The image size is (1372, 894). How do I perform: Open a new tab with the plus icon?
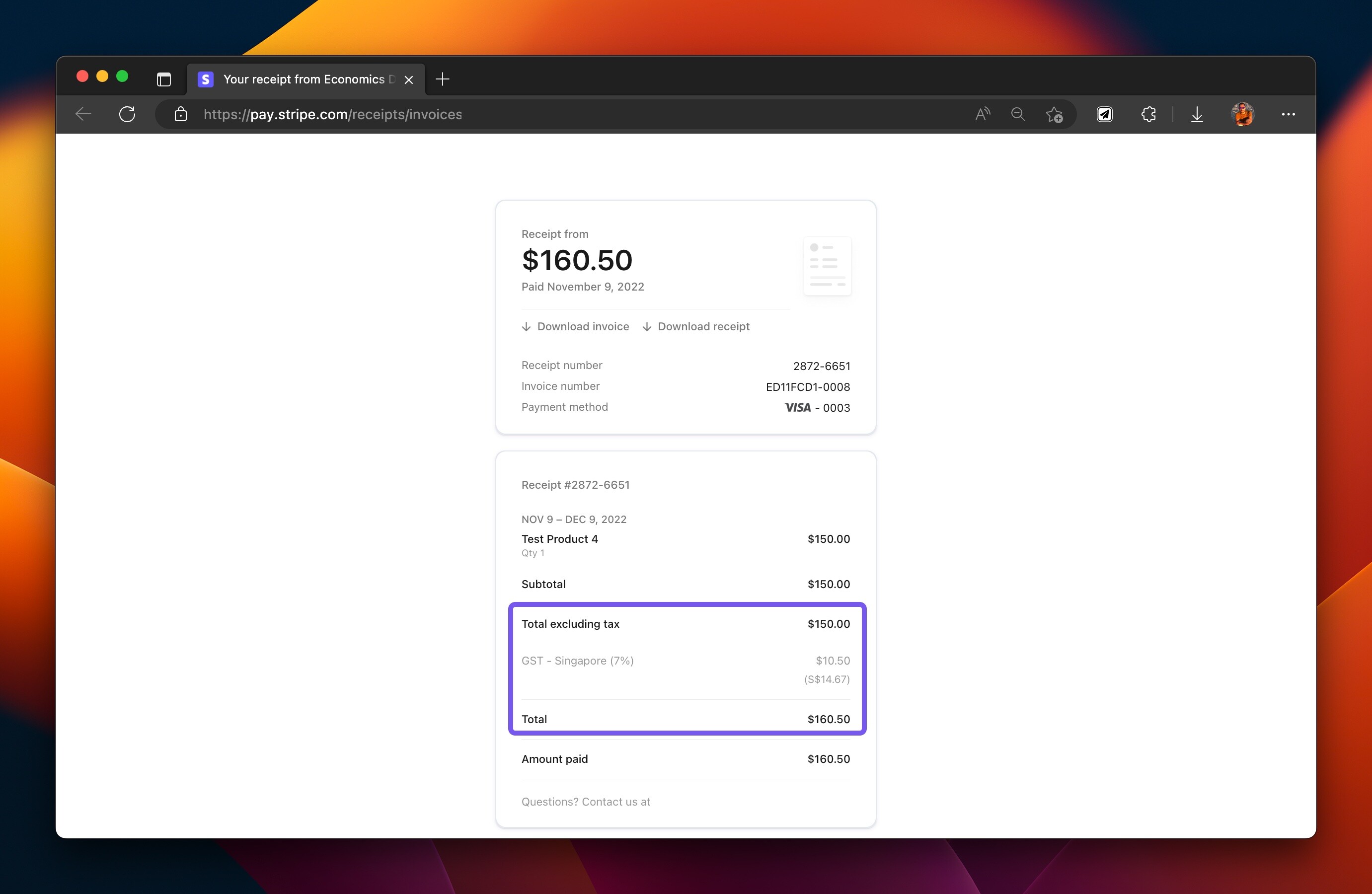point(442,79)
